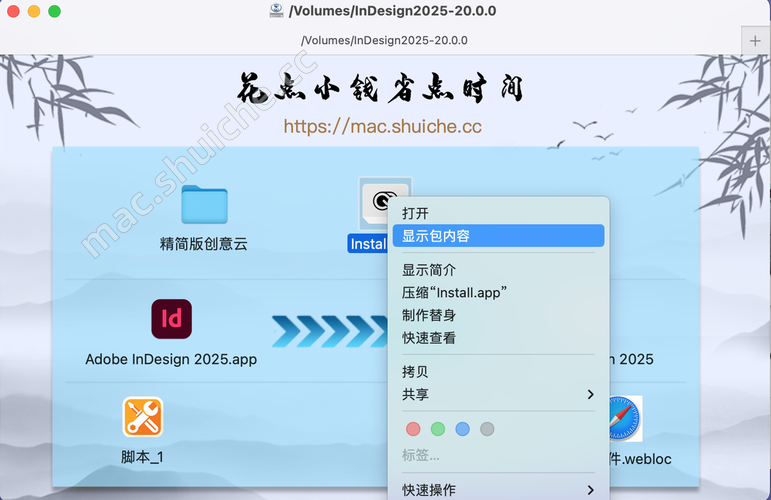Select the 脚本_1 wrench tool icon

142,417
